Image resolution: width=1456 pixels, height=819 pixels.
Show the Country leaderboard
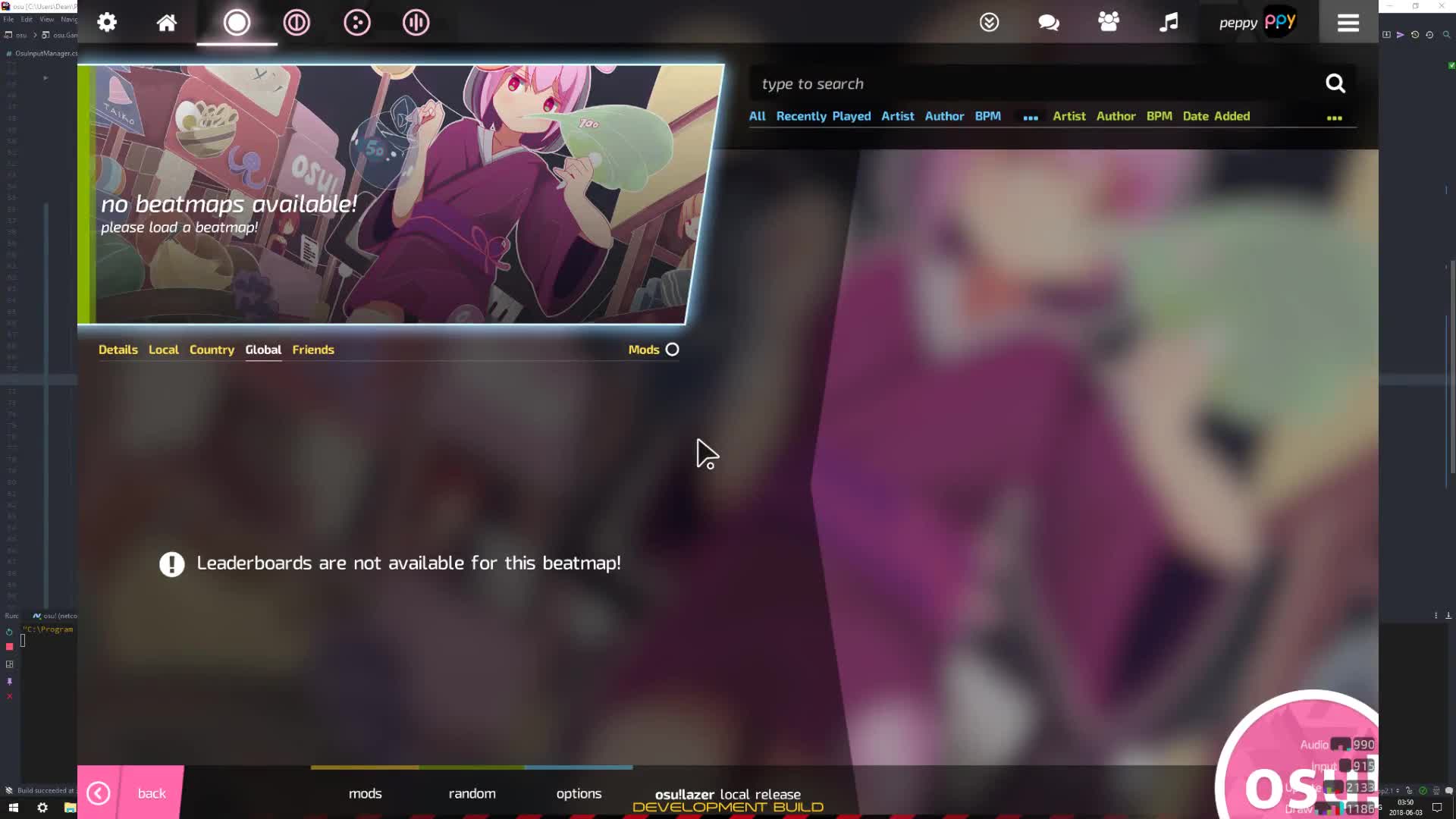click(x=212, y=350)
